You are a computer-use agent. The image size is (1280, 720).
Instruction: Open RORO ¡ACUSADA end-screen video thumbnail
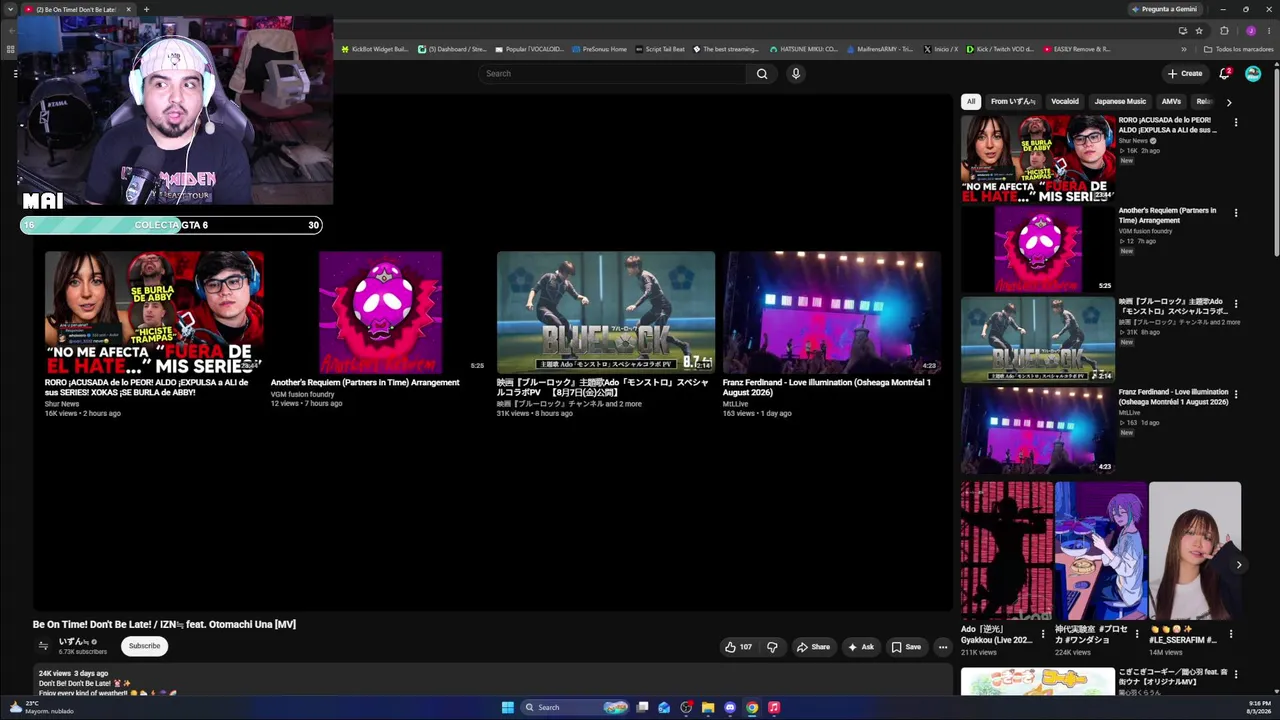pos(154,313)
